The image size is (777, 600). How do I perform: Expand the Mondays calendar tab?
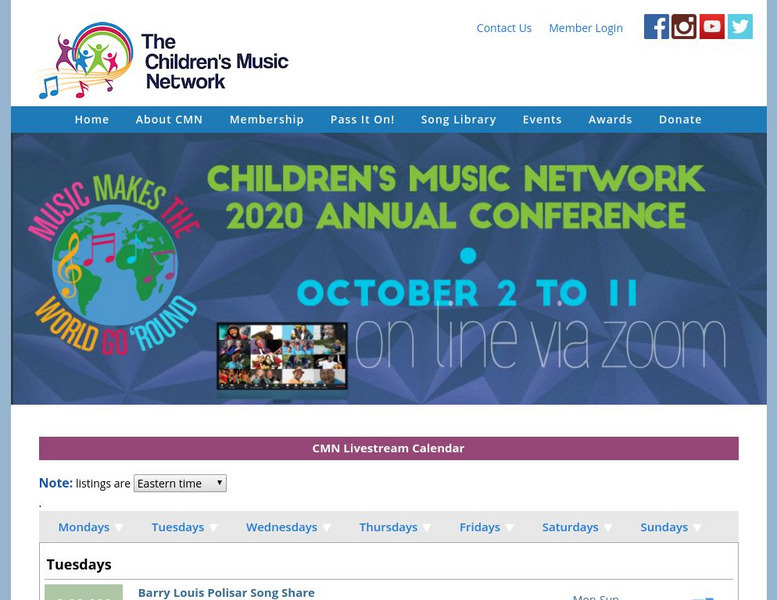(x=90, y=527)
